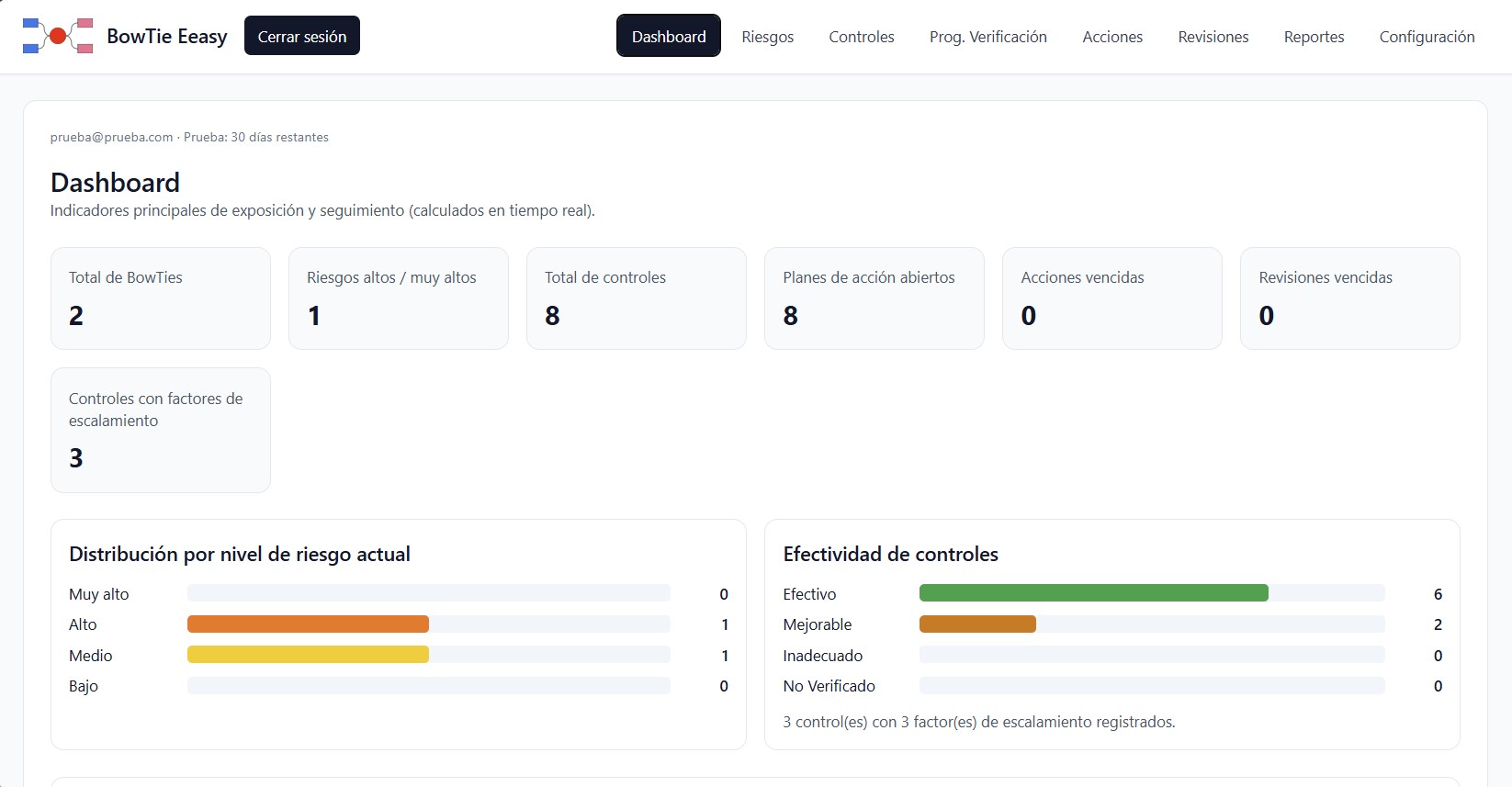Screen dimensions: 1512x787
Task: Click the yellow Medio risk bar
Action: [x=308, y=655]
